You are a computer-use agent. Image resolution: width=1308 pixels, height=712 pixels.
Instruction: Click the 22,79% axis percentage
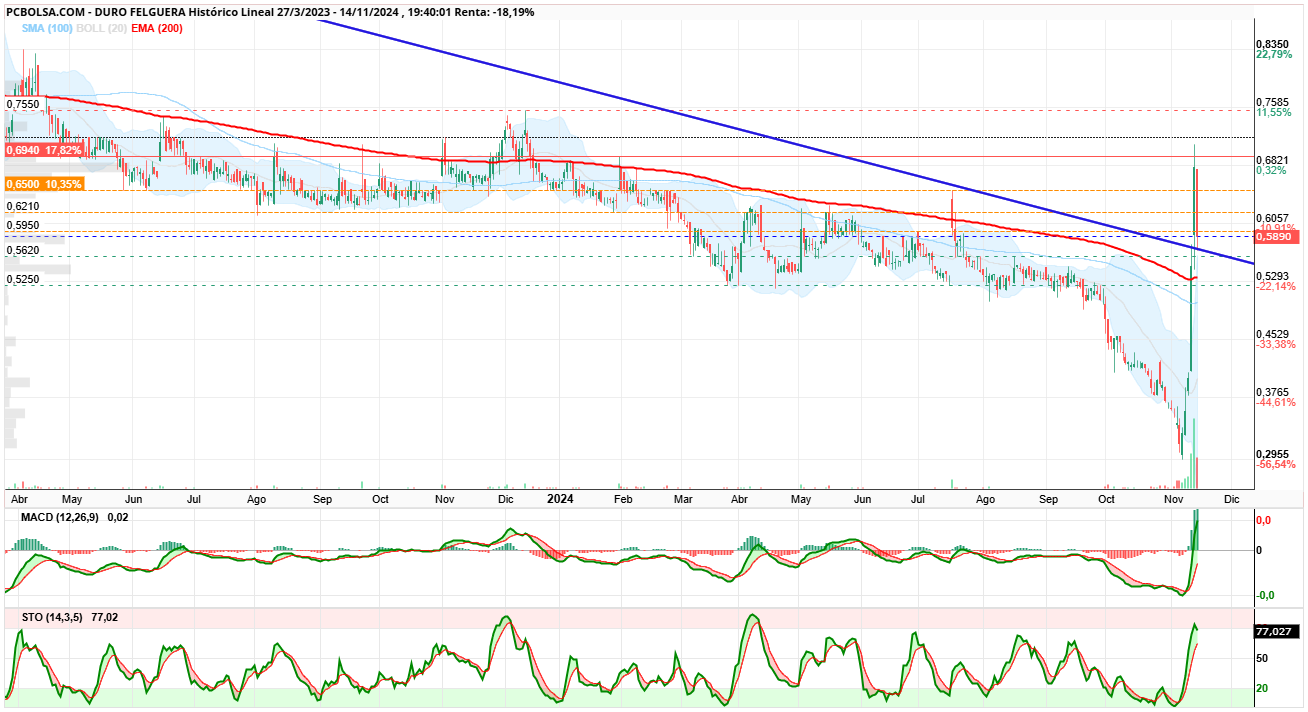(1274, 55)
